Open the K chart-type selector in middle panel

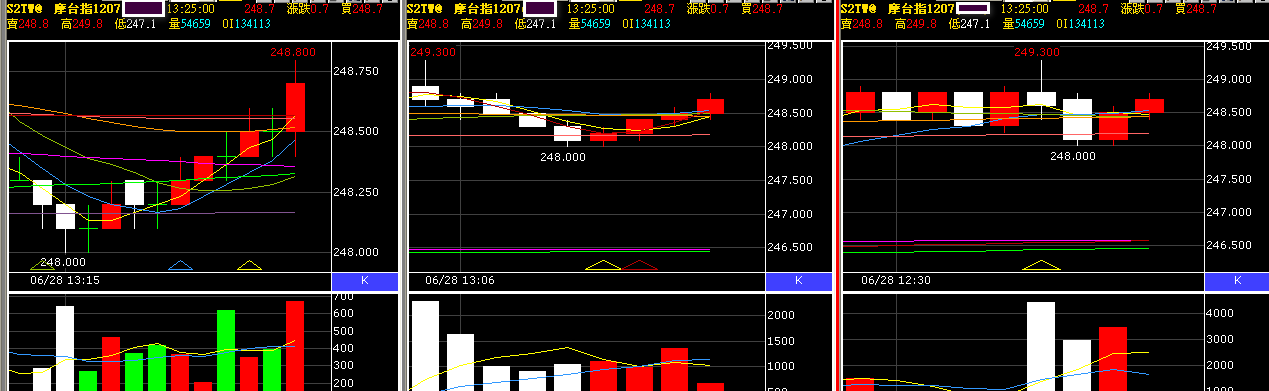pos(798,281)
